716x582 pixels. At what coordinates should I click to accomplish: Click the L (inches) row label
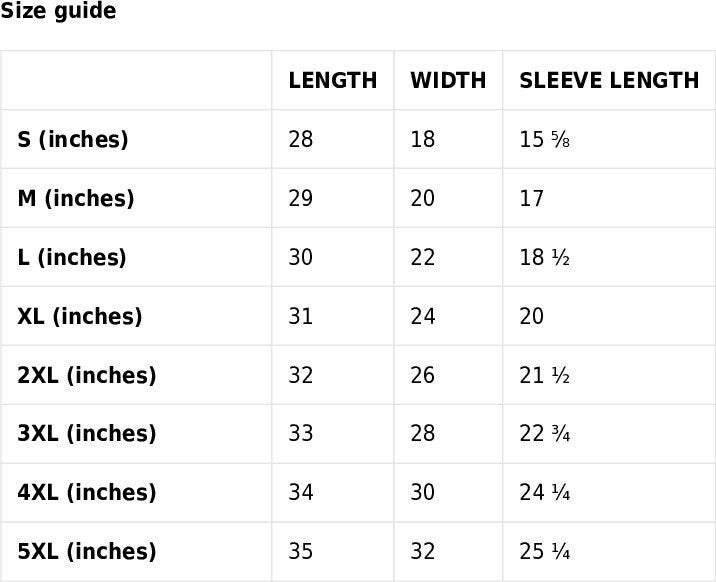72,258
